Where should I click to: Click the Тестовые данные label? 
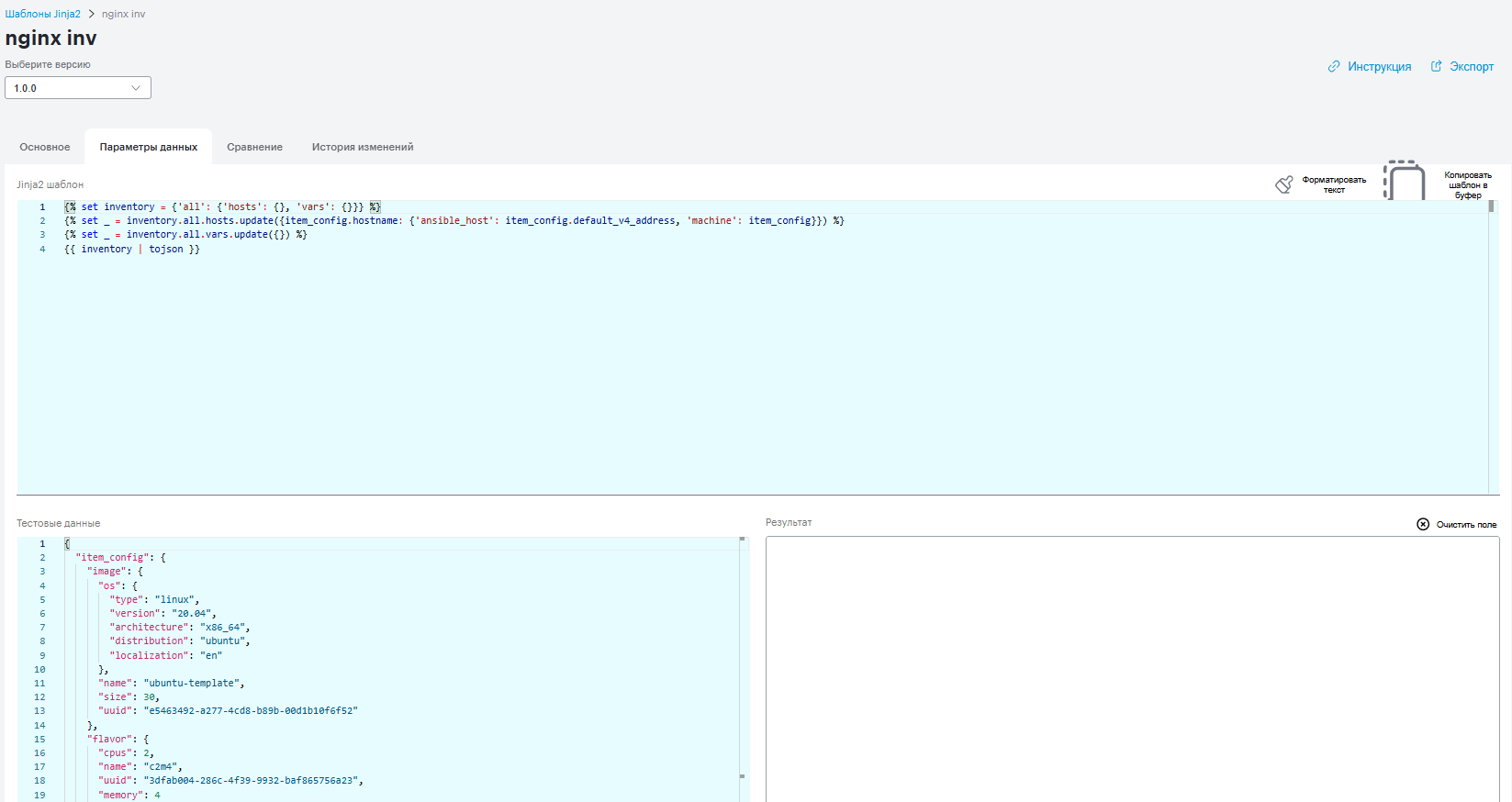tap(58, 523)
